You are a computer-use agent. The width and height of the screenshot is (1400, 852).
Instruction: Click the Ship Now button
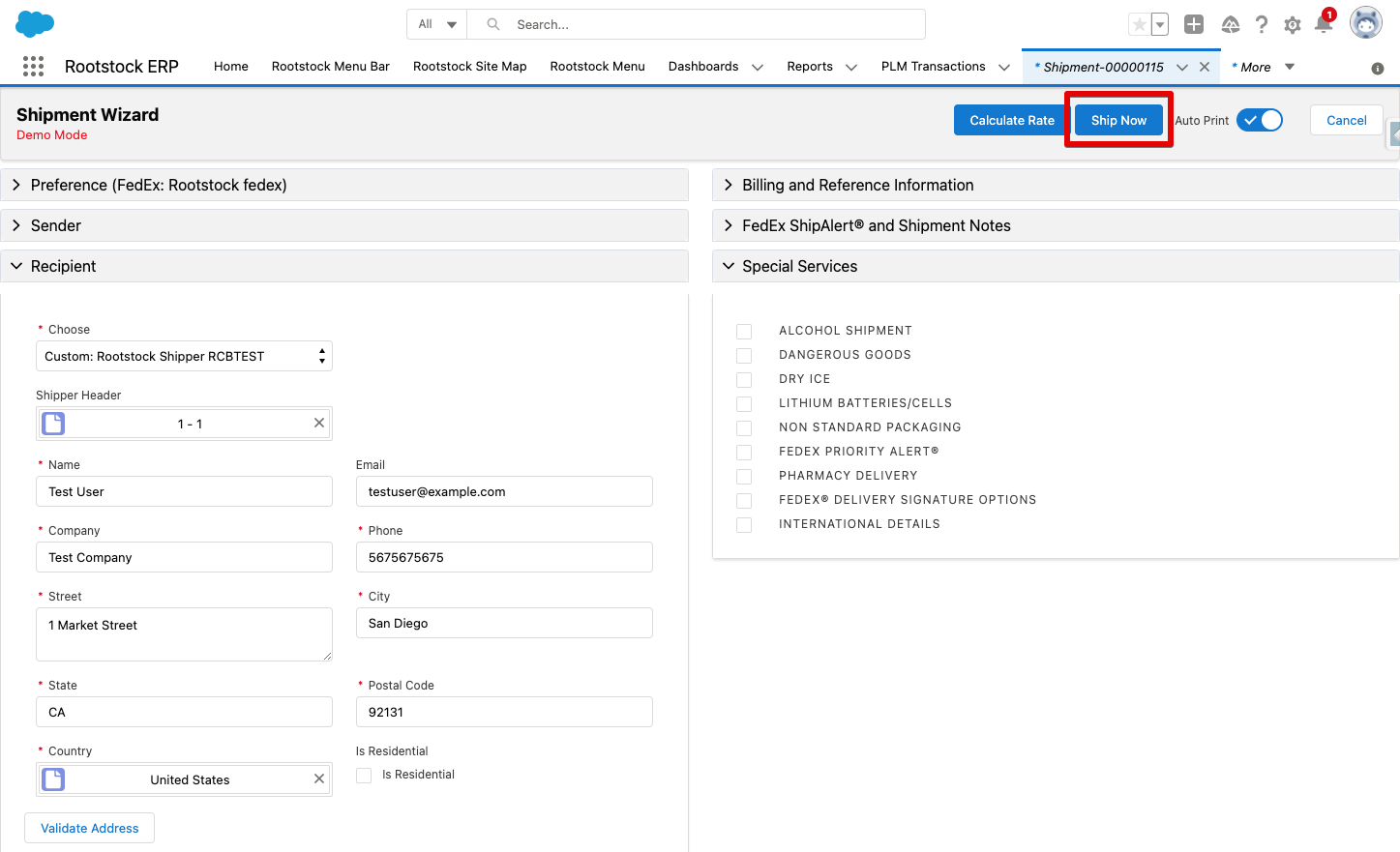click(1118, 120)
